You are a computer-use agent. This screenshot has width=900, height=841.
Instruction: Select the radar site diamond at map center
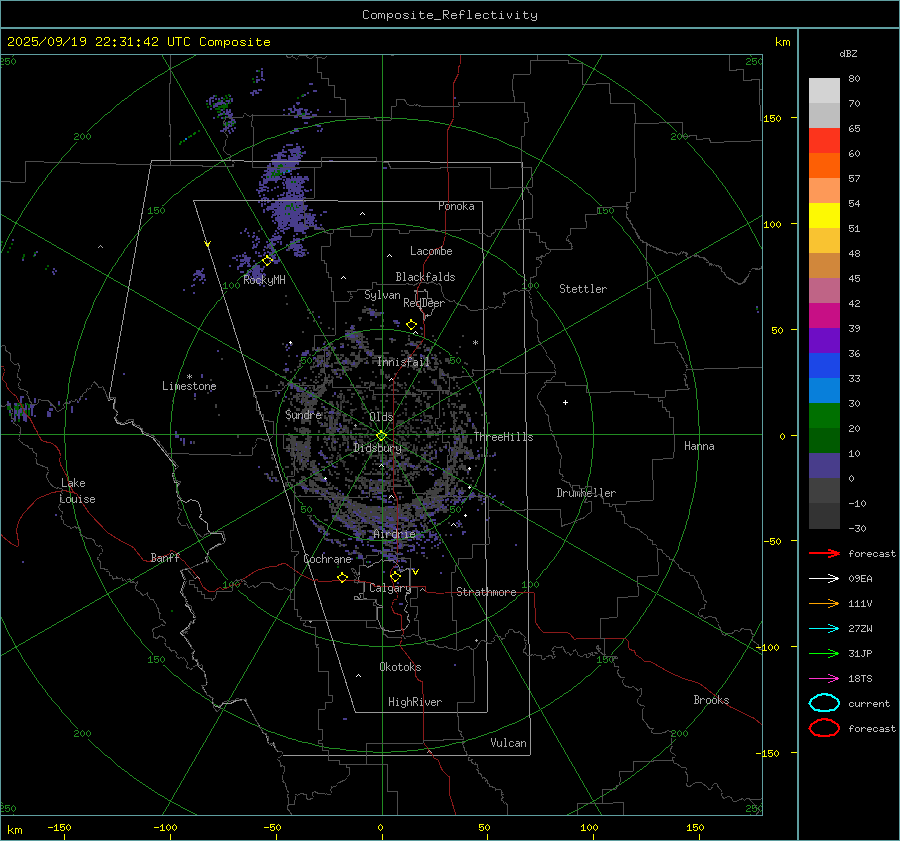tap(381, 435)
